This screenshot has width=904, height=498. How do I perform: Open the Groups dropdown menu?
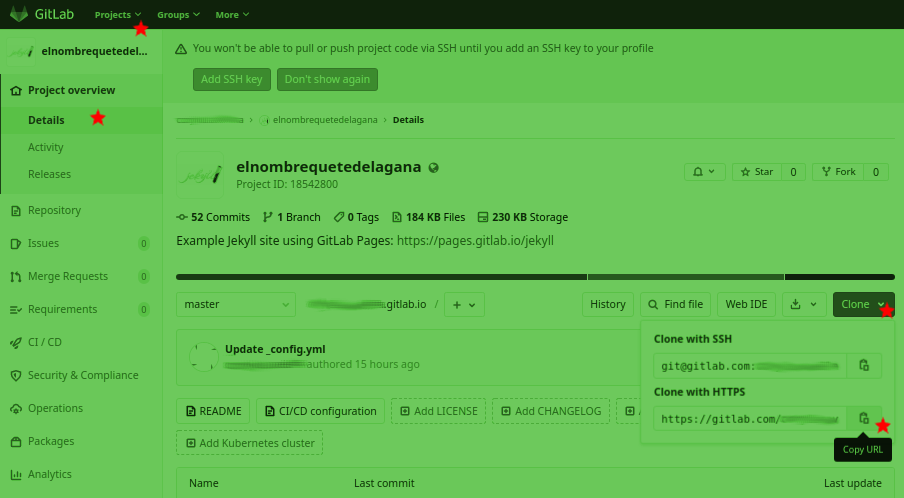178,15
